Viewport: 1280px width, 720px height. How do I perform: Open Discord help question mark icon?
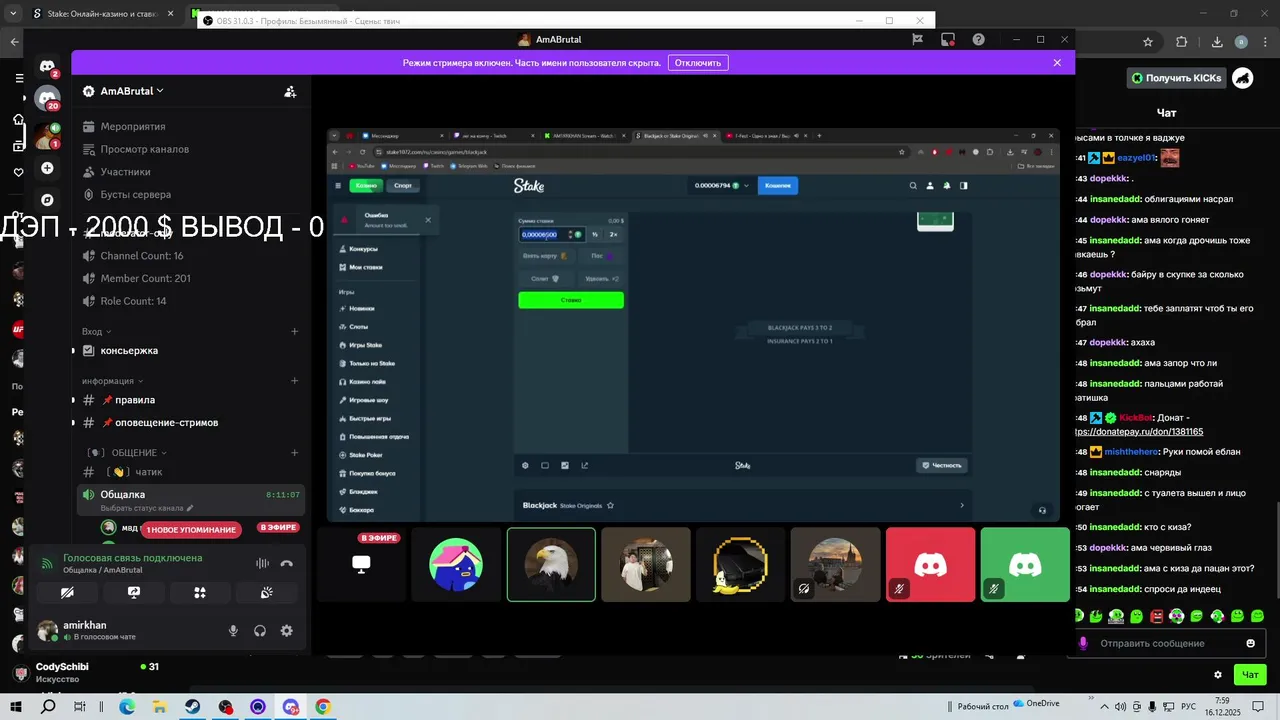979,40
